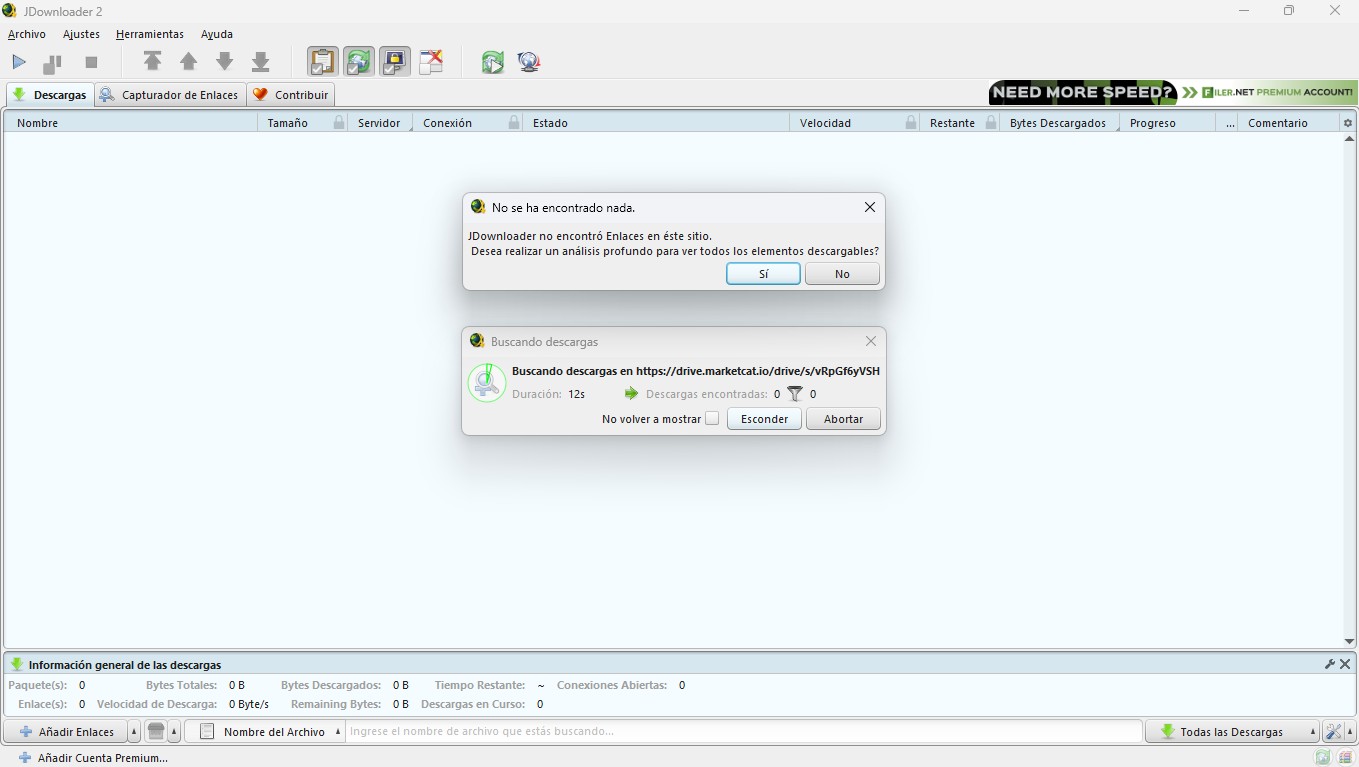Screen dimensions: 1359x767
Task: Toggle clipboard monitoring button
Action: click(x=322, y=62)
